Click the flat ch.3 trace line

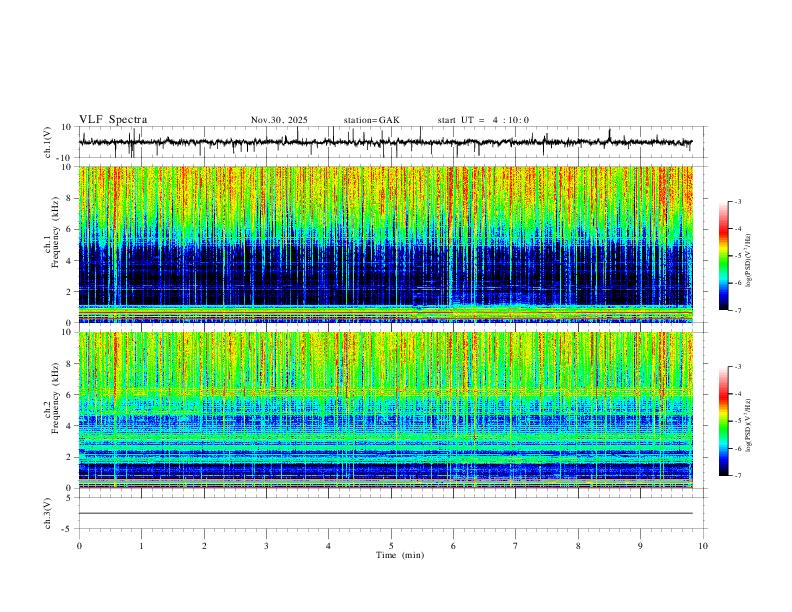pyautogui.click(x=385, y=513)
